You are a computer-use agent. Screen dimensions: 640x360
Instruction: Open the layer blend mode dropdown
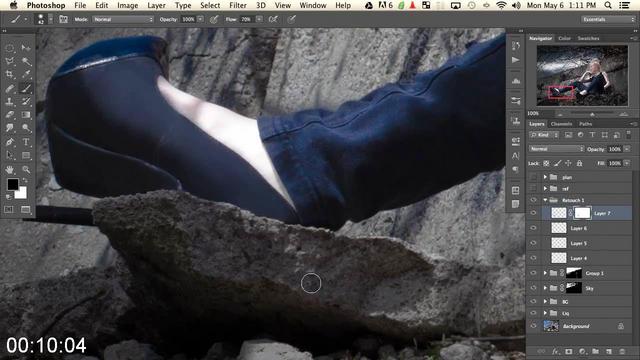tap(557, 149)
